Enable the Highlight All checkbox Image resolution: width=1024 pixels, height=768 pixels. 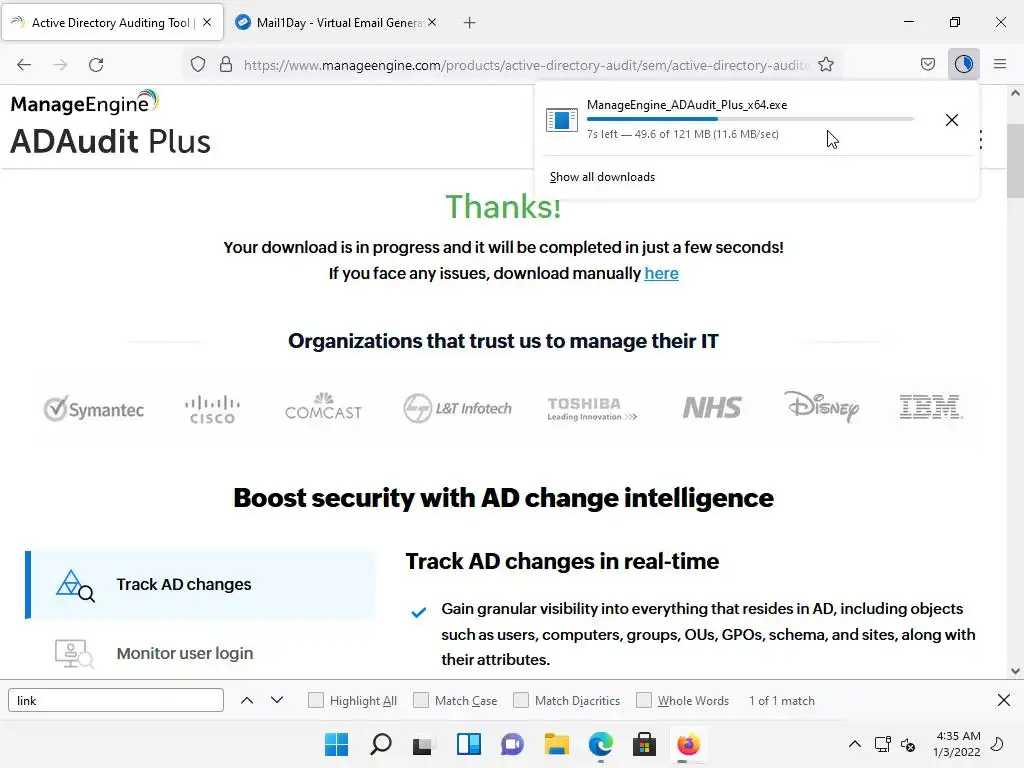[316, 701]
